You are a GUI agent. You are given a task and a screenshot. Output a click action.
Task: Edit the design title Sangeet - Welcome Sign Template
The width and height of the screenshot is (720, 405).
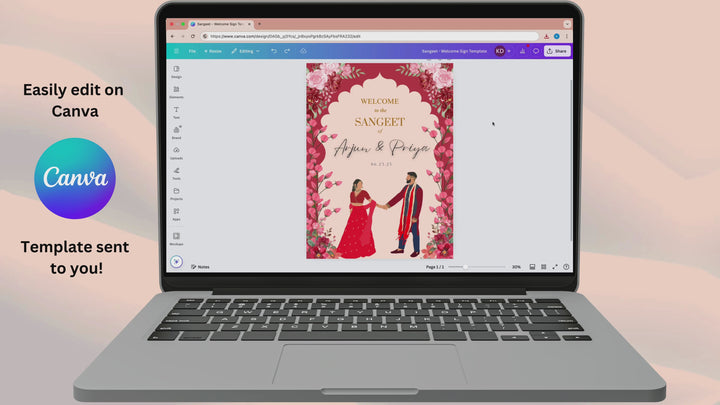pos(454,51)
